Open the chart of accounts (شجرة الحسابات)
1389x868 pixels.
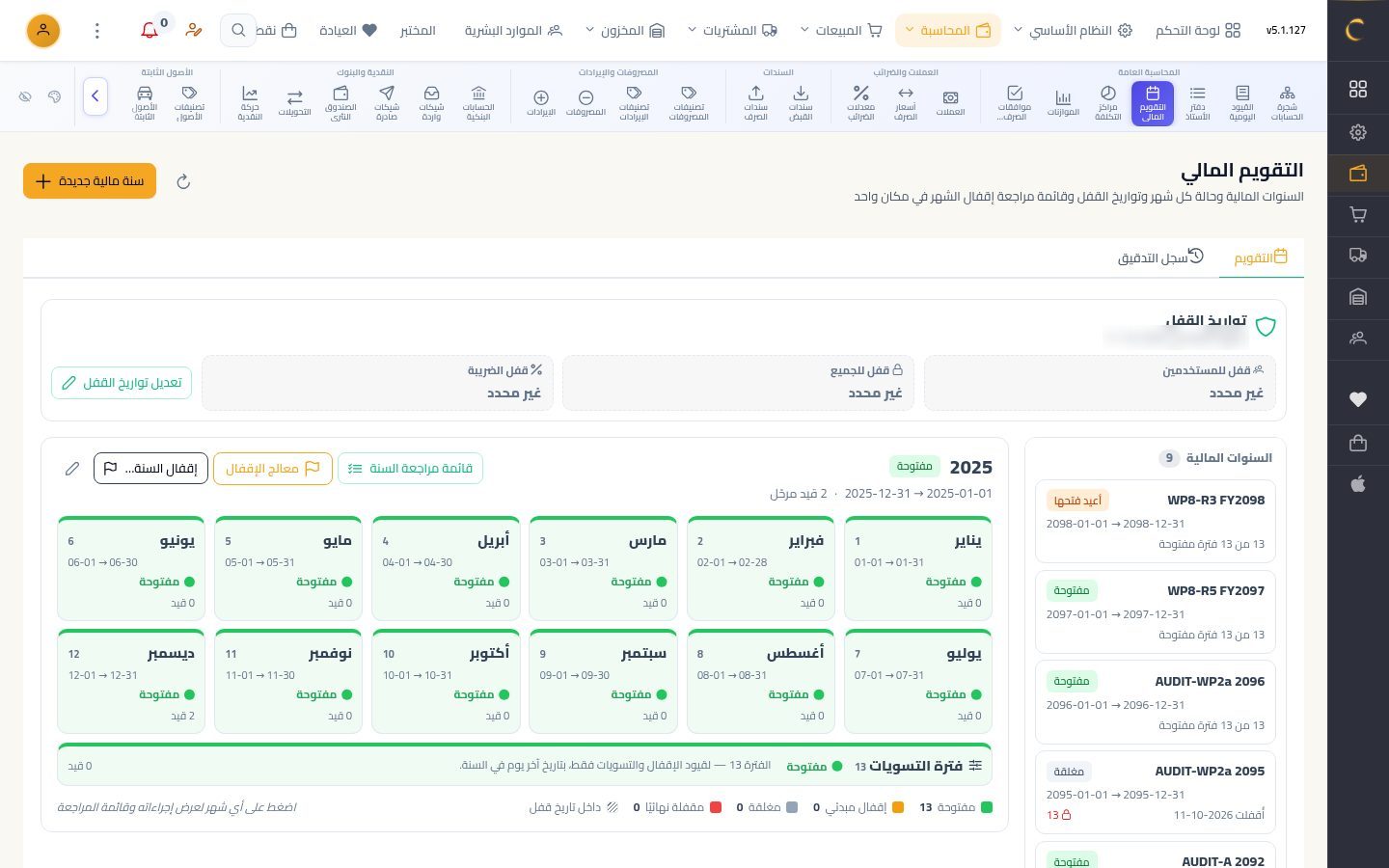(x=1287, y=103)
